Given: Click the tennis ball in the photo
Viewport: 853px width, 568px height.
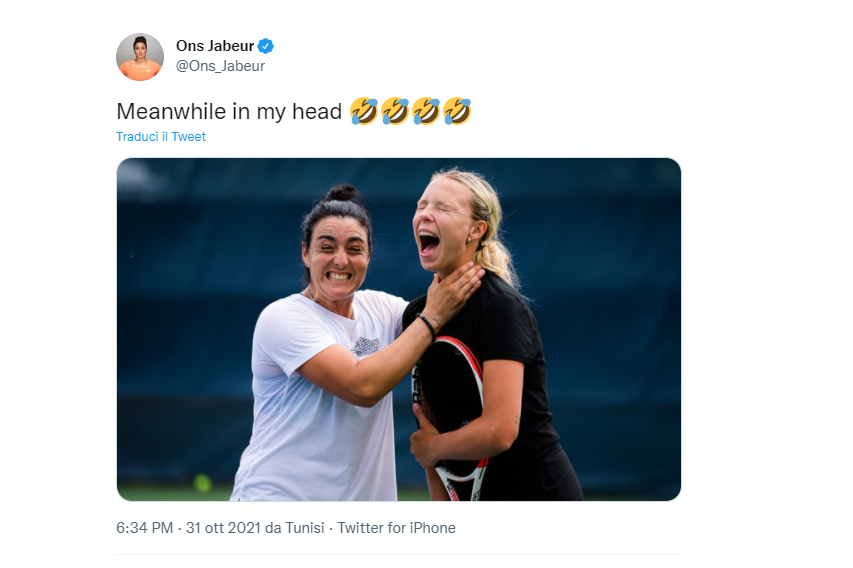Looking at the screenshot, I should tap(203, 484).
